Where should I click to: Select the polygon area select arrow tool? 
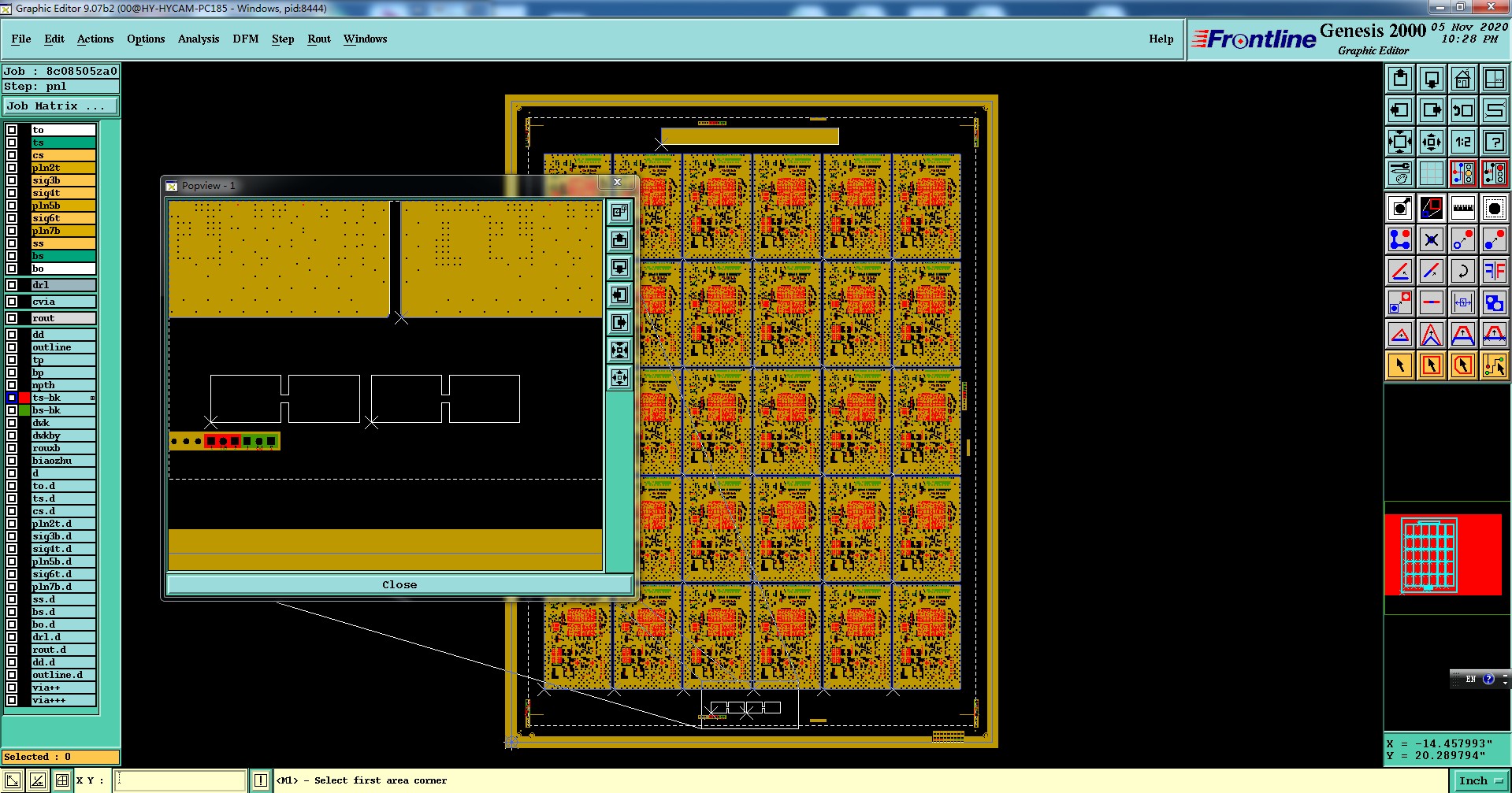tap(1463, 365)
